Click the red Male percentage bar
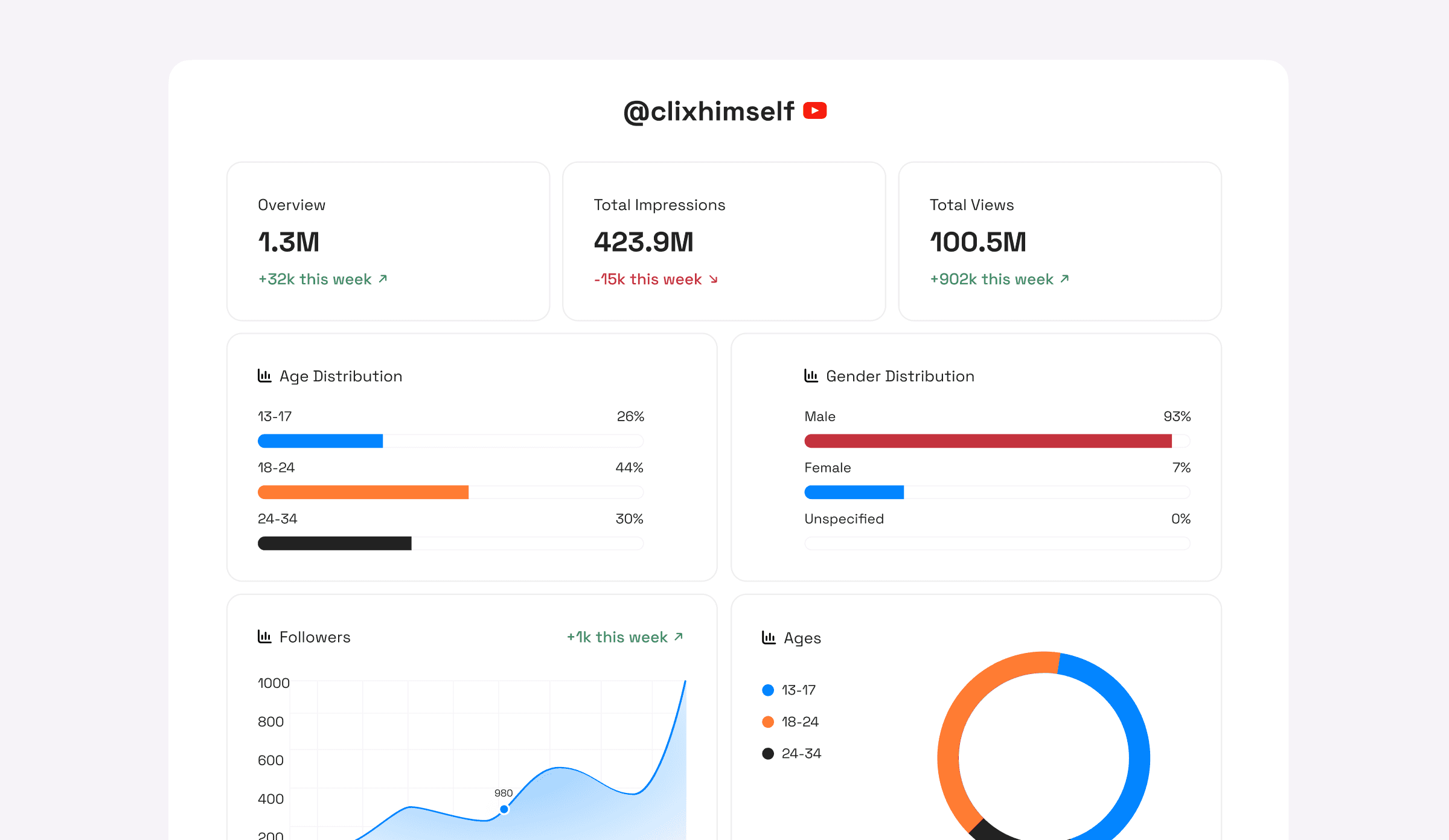The image size is (1449, 840). pos(988,441)
